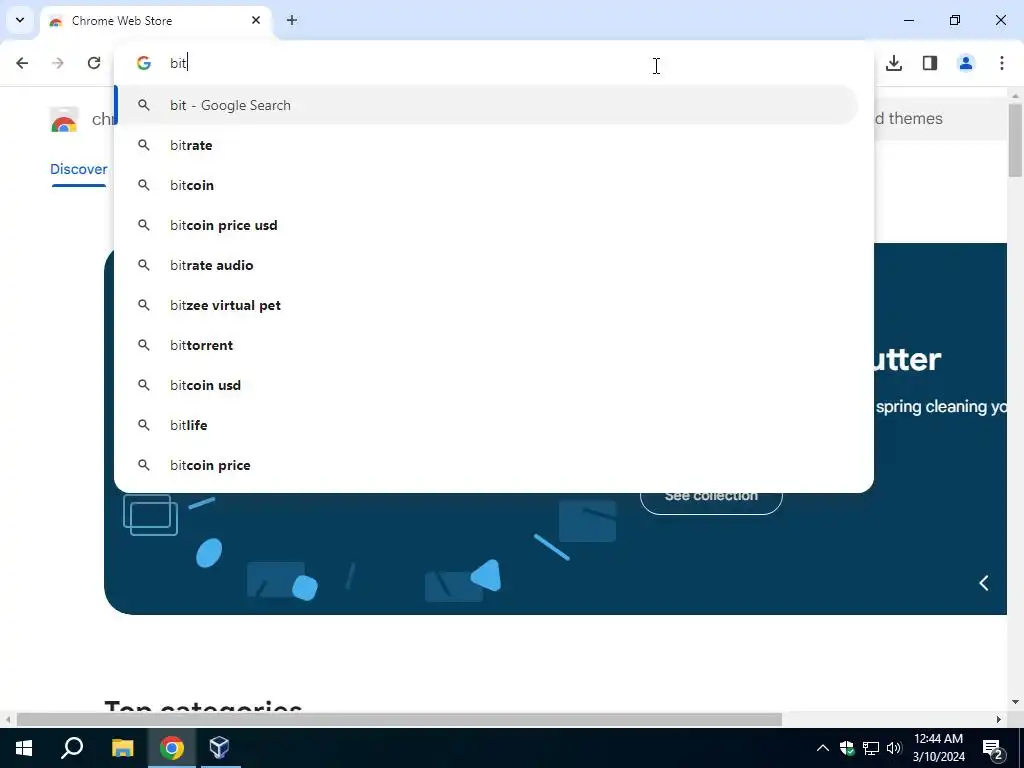Click search icon beside 'bittorrent'
1024x768 pixels.
pyautogui.click(x=144, y=345)
